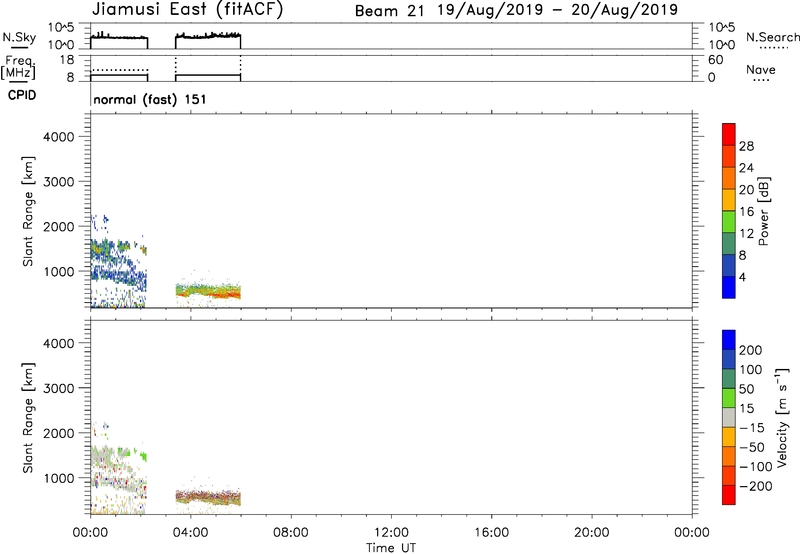This screenshot has width=800, height=554.
Task: Select the "08:00" time tick label
Action: 290,533
